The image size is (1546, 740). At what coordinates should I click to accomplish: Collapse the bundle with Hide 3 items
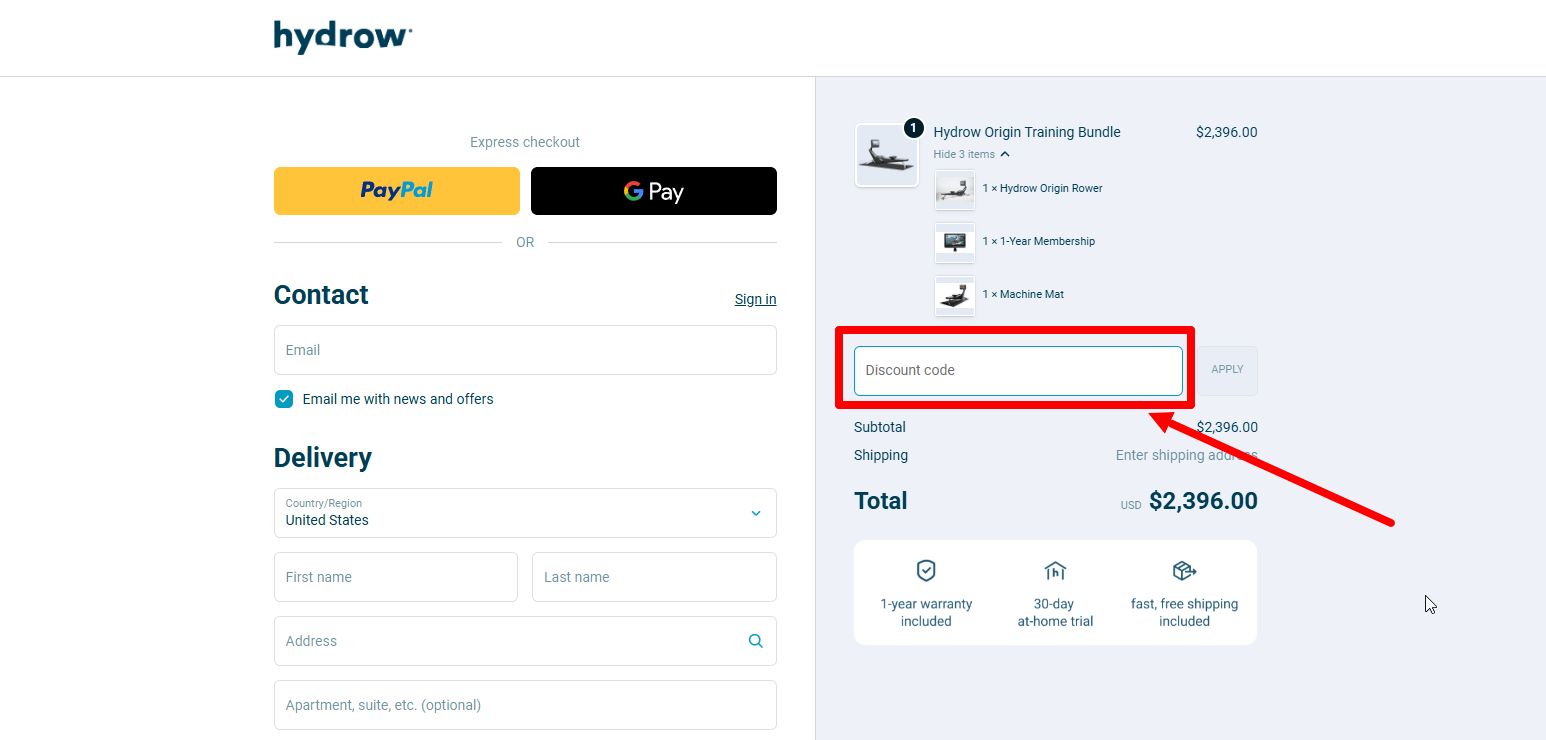[972, 154]
